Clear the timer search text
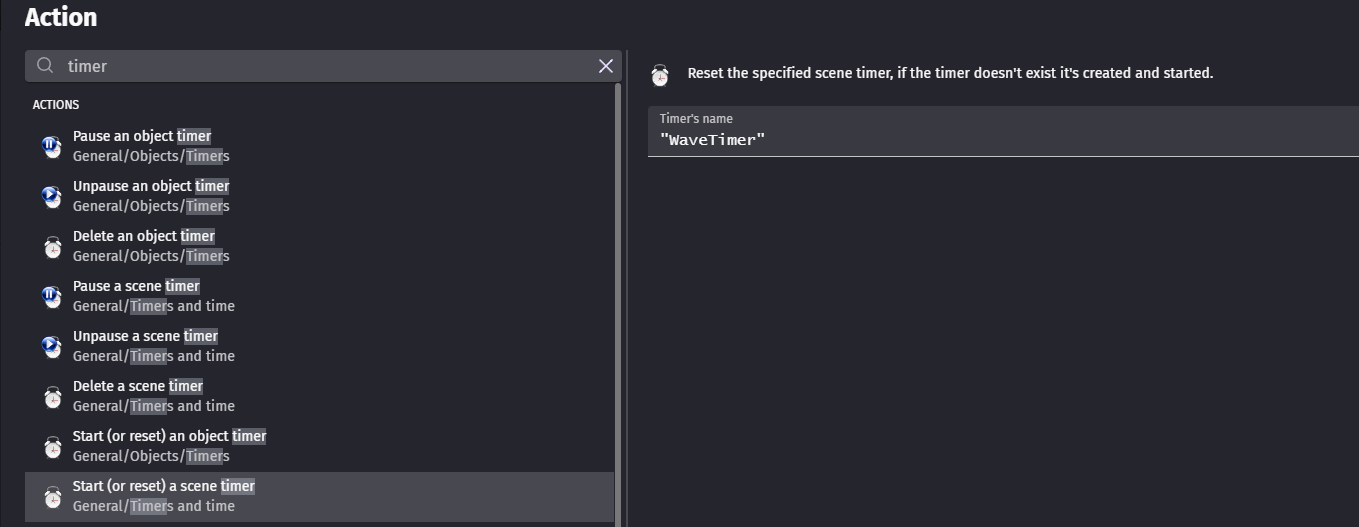1359x527 pixels. point(605,66)
